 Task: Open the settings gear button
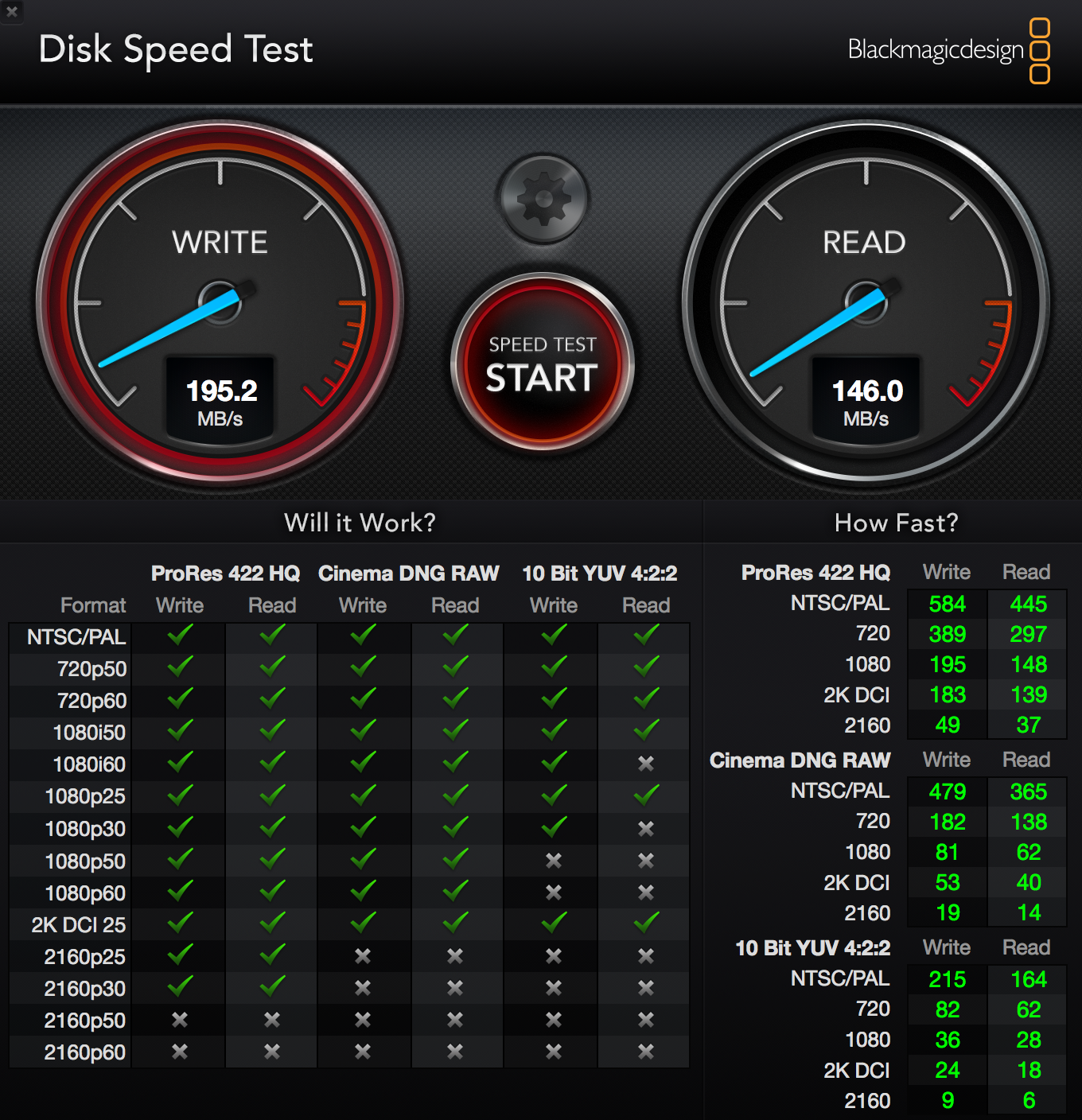(x=543, y=199)
